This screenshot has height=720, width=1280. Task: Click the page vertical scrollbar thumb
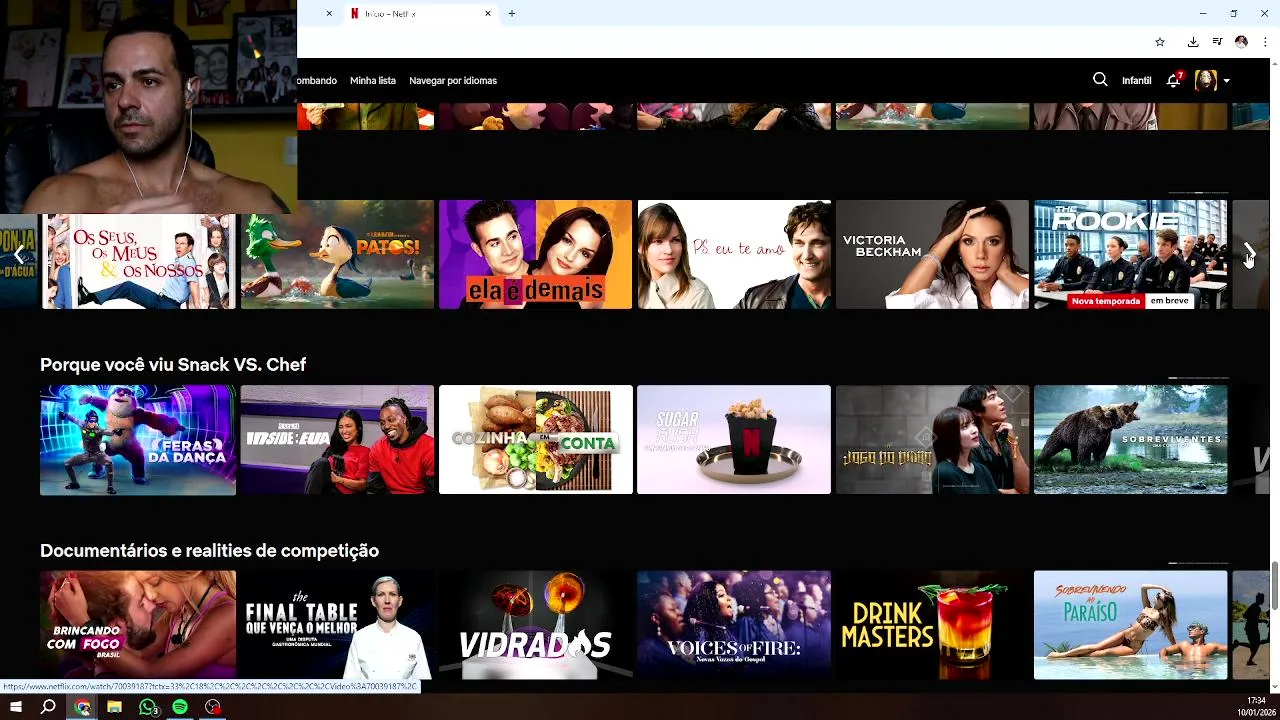point(1275,584)
